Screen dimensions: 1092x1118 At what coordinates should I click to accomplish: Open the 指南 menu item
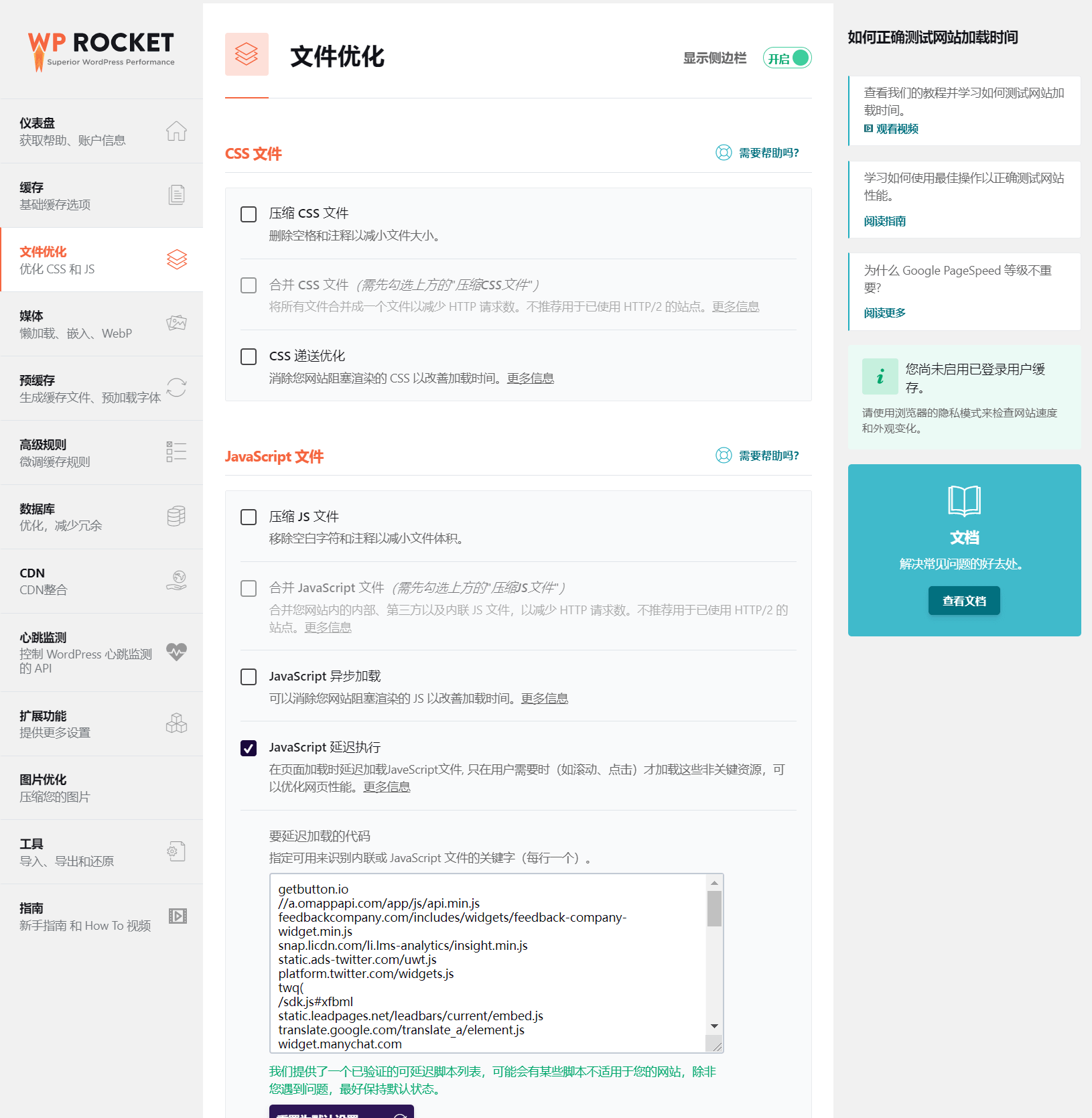click(101, 916)
